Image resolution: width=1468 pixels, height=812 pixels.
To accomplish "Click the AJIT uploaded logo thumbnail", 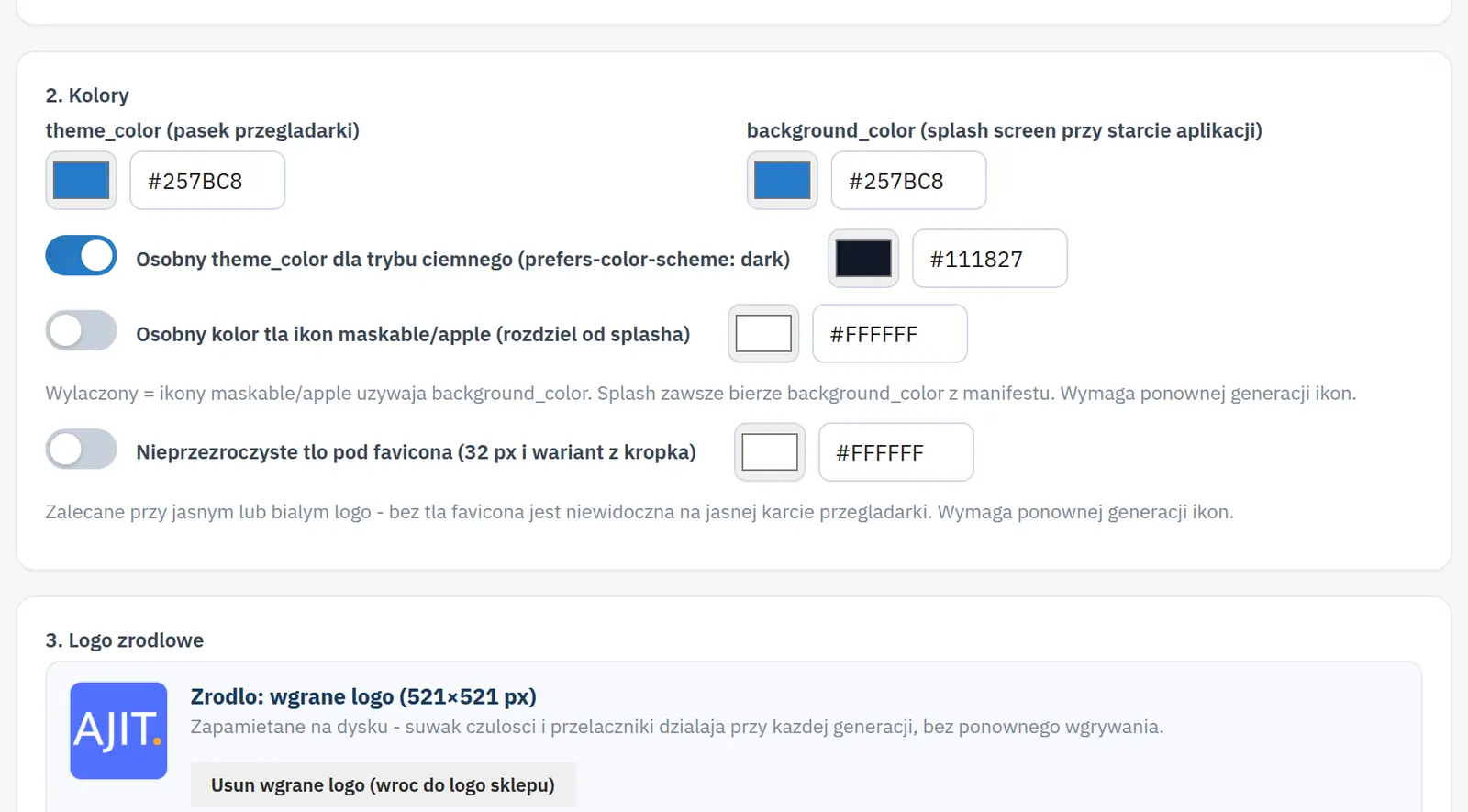I will click(x=118, y=730).
